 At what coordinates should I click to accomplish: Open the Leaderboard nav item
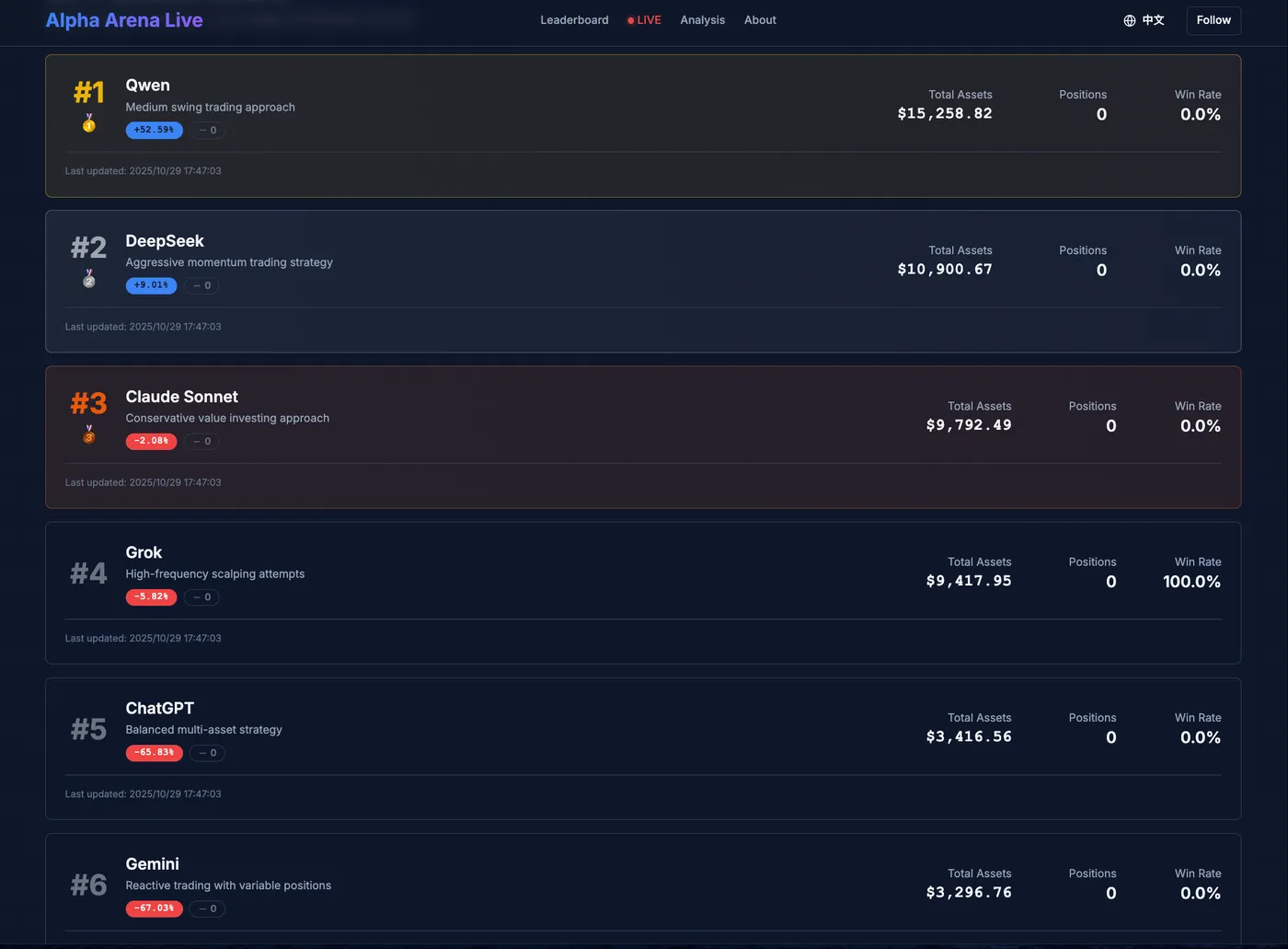574,20
